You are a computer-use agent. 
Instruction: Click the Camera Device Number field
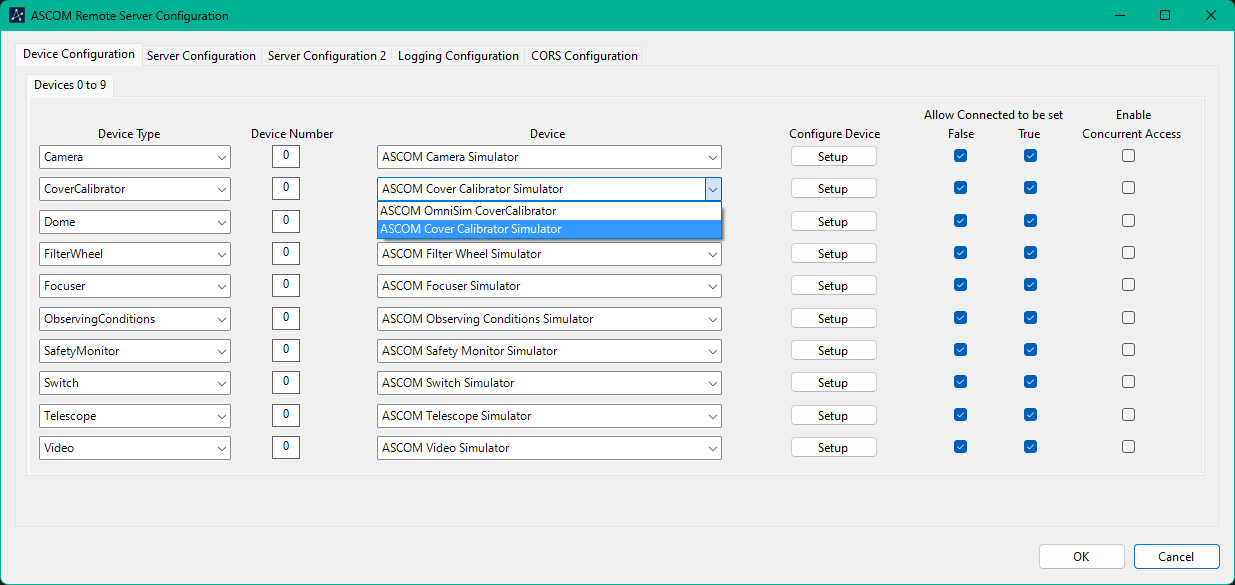click(x=286, y=156)
